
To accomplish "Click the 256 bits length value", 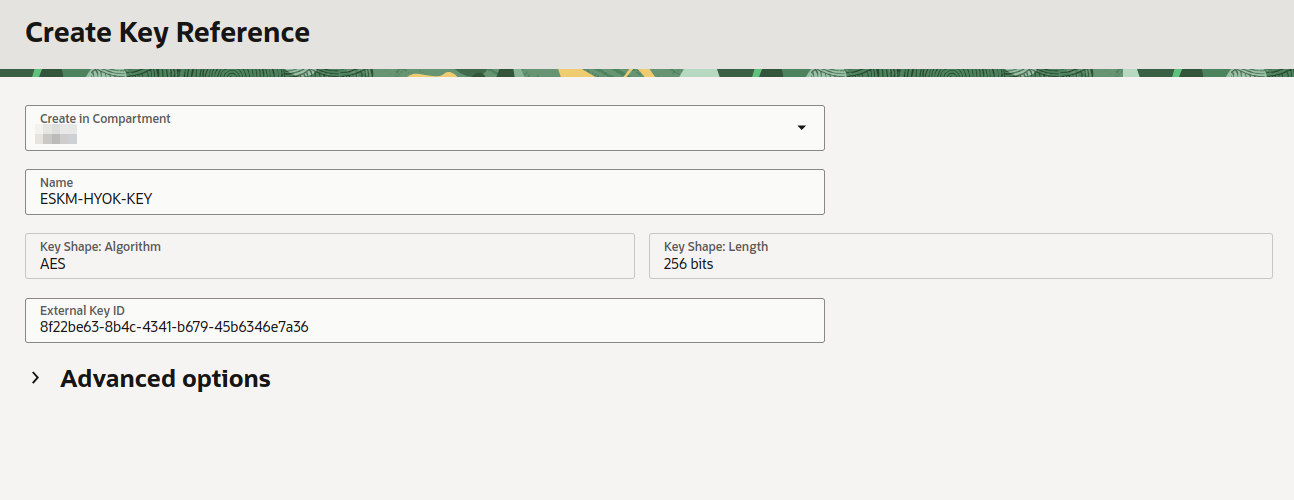I will click(x=689, y=265).
